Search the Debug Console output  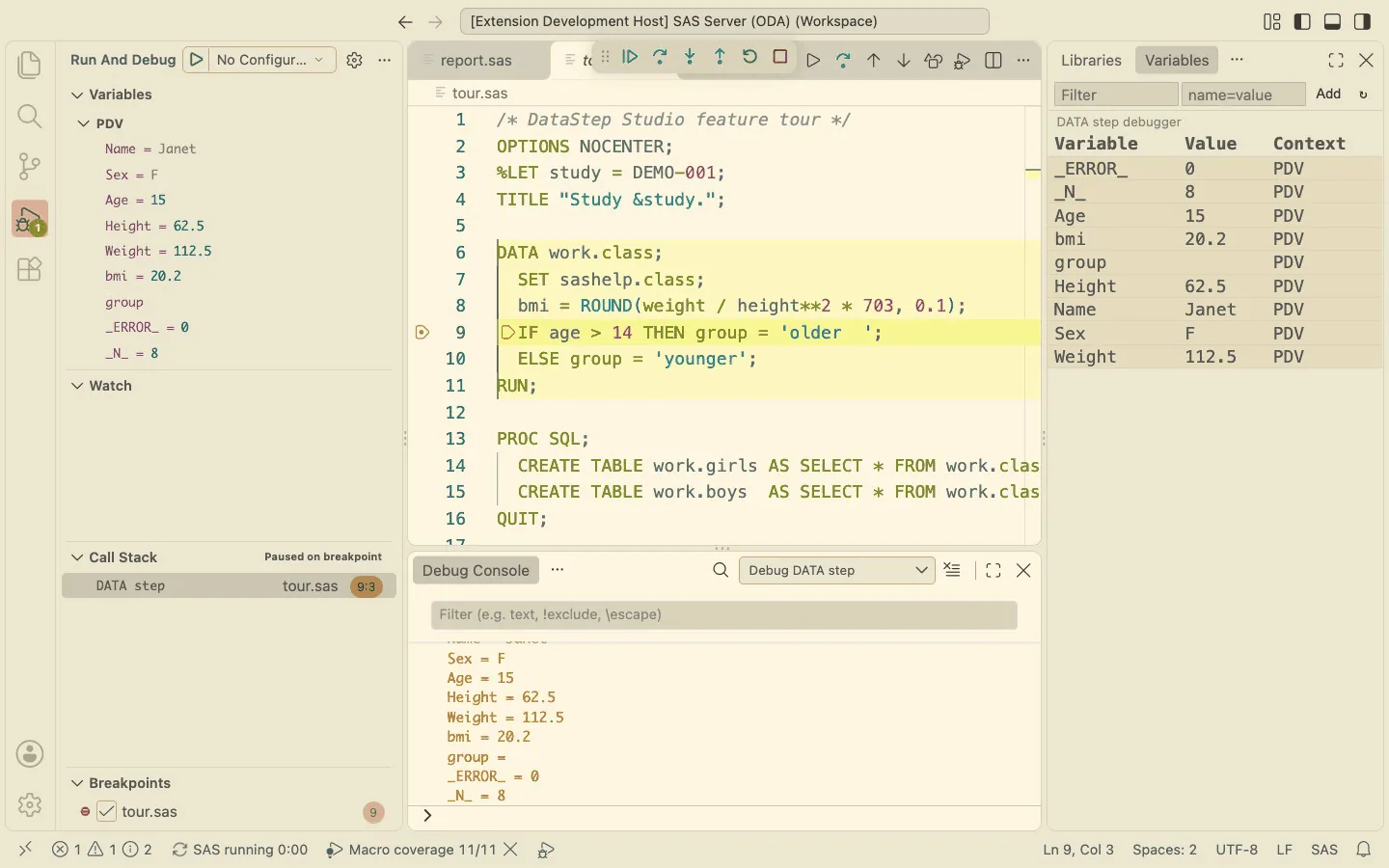click(x=721, y=571)
